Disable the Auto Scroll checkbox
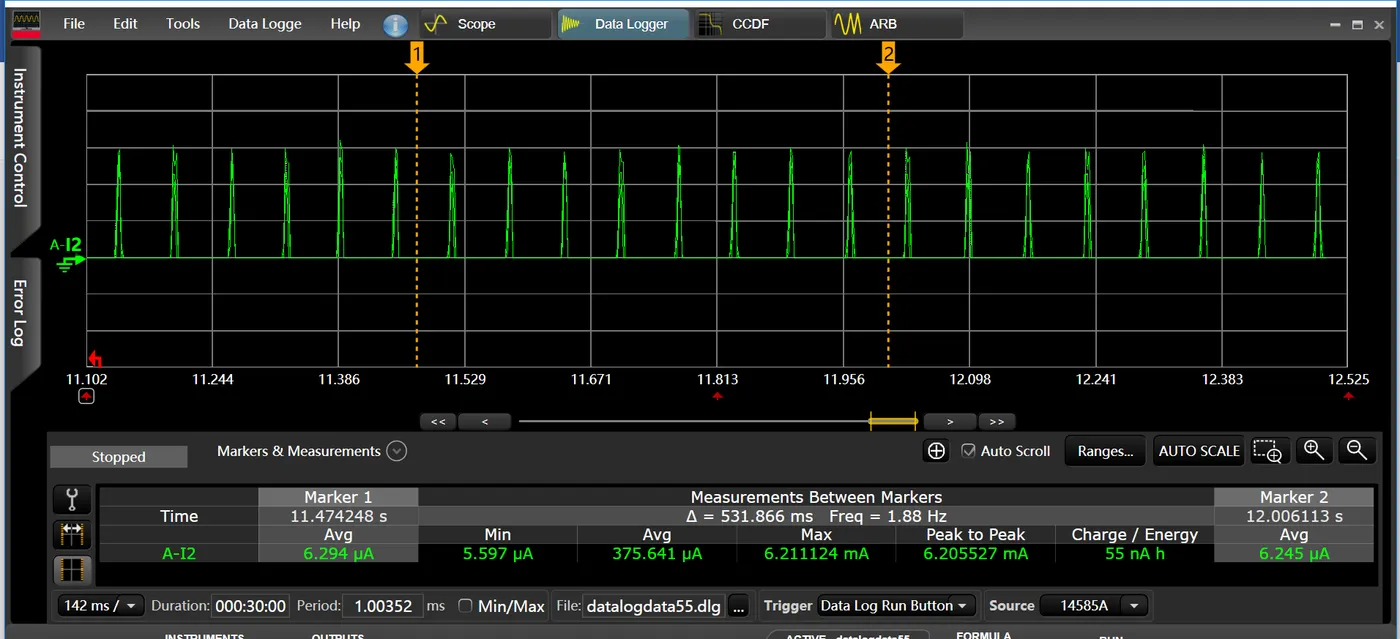Screen dimensions: 1400x639 (968, 451)
